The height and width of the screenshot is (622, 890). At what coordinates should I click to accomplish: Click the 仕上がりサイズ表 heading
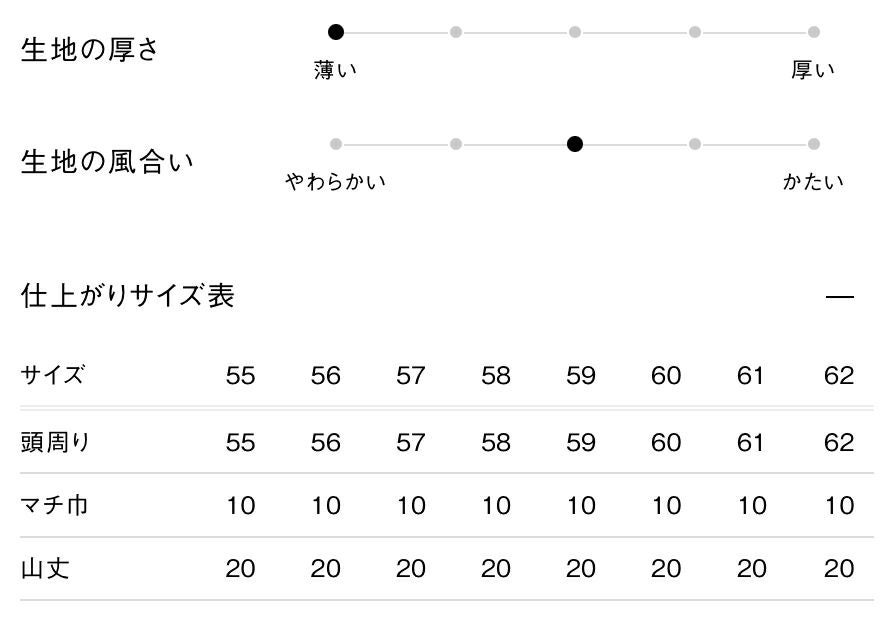pos(128,296)
